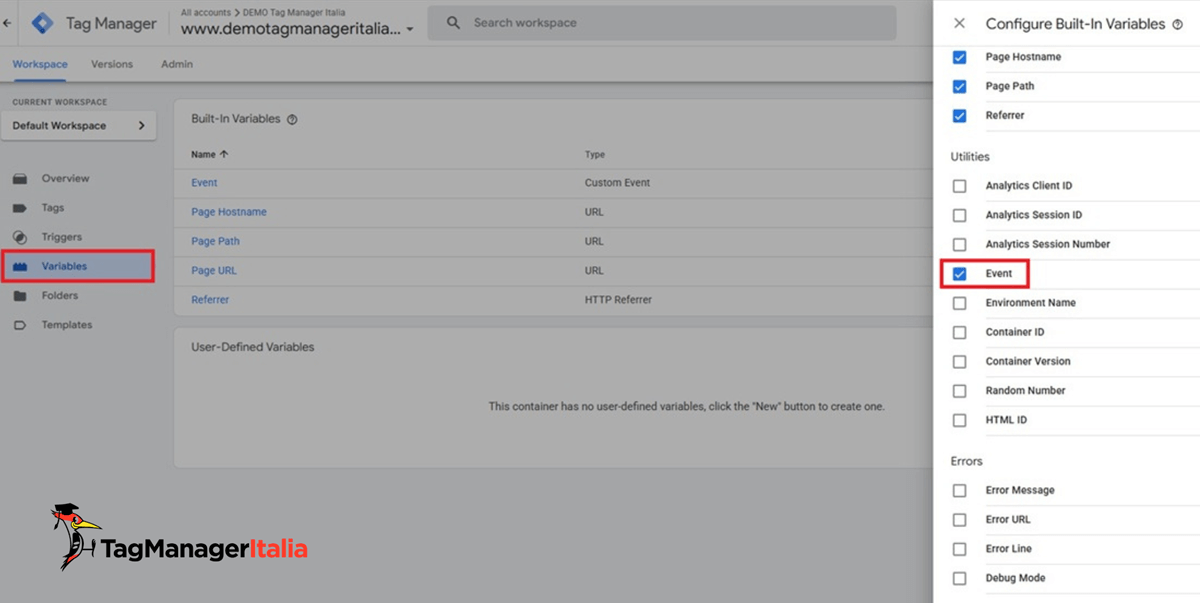
Task: Open the Page URL variable link
Action: click(x=213, y=270)
